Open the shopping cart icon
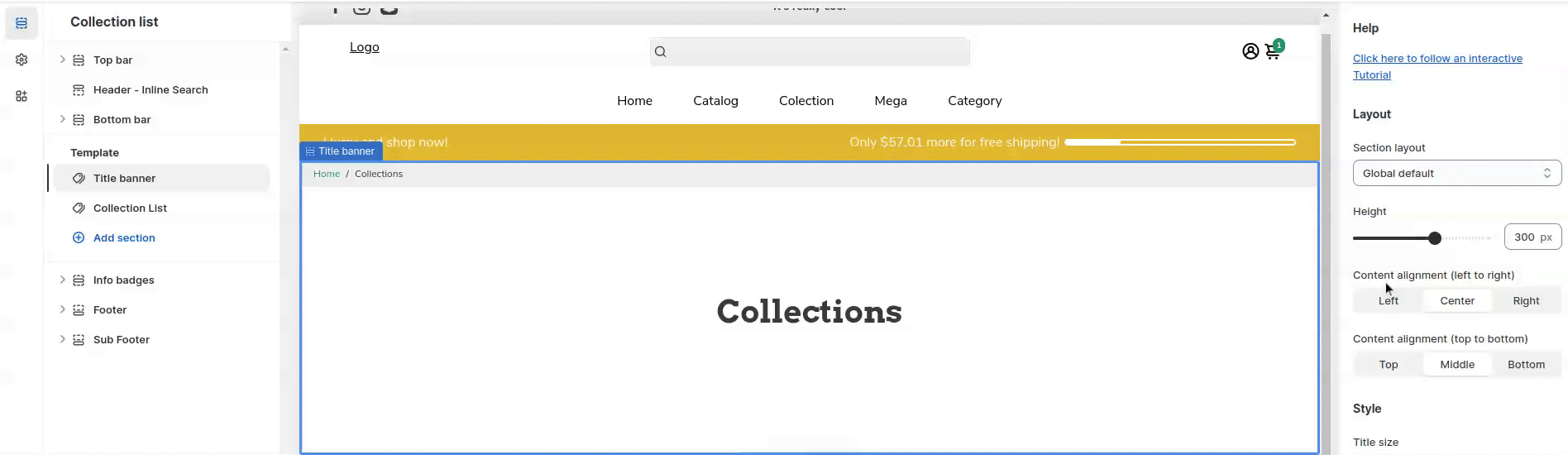The image size is (1568, 455). (1273, 52)
